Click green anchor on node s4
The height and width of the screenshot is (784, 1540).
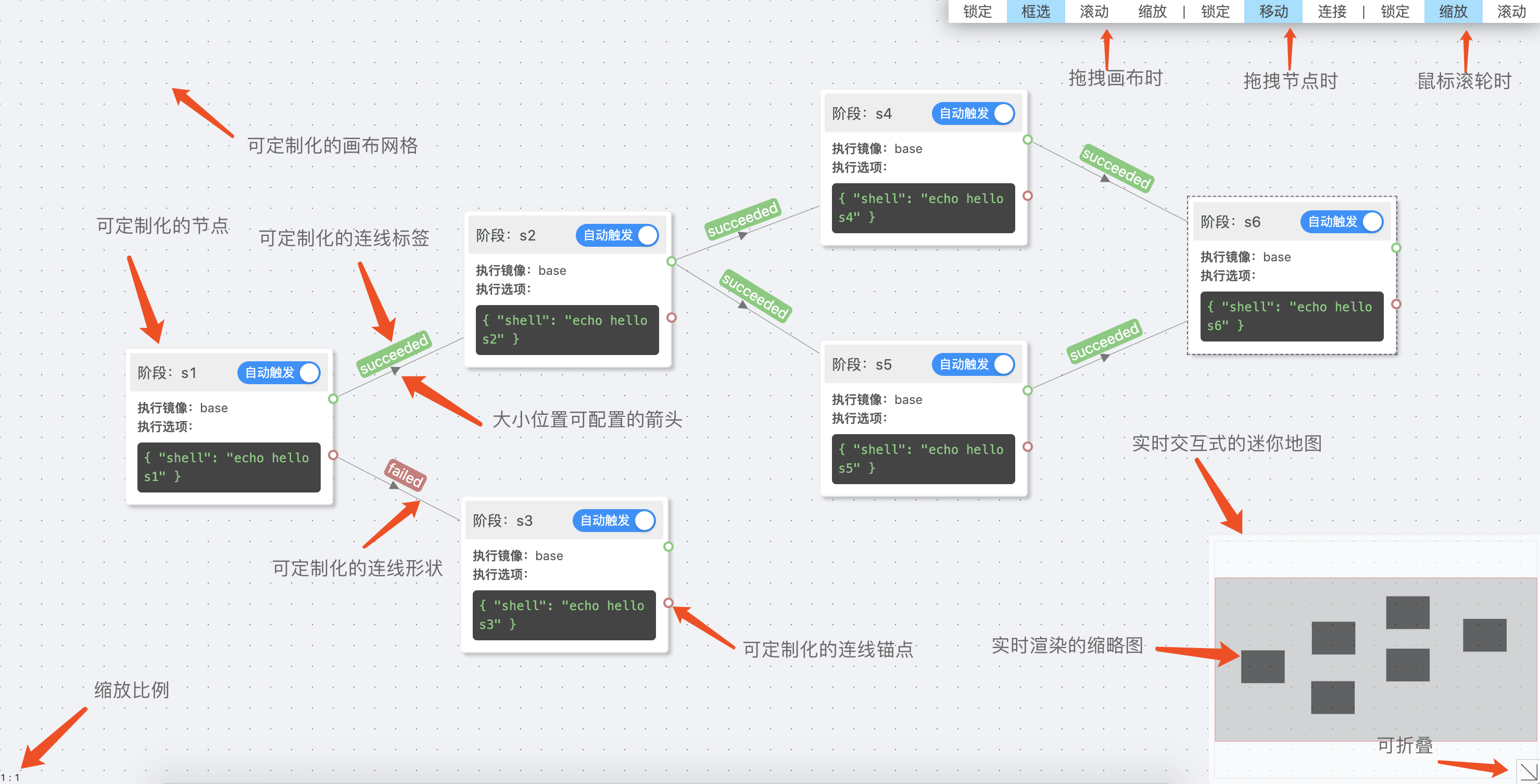1027,139
